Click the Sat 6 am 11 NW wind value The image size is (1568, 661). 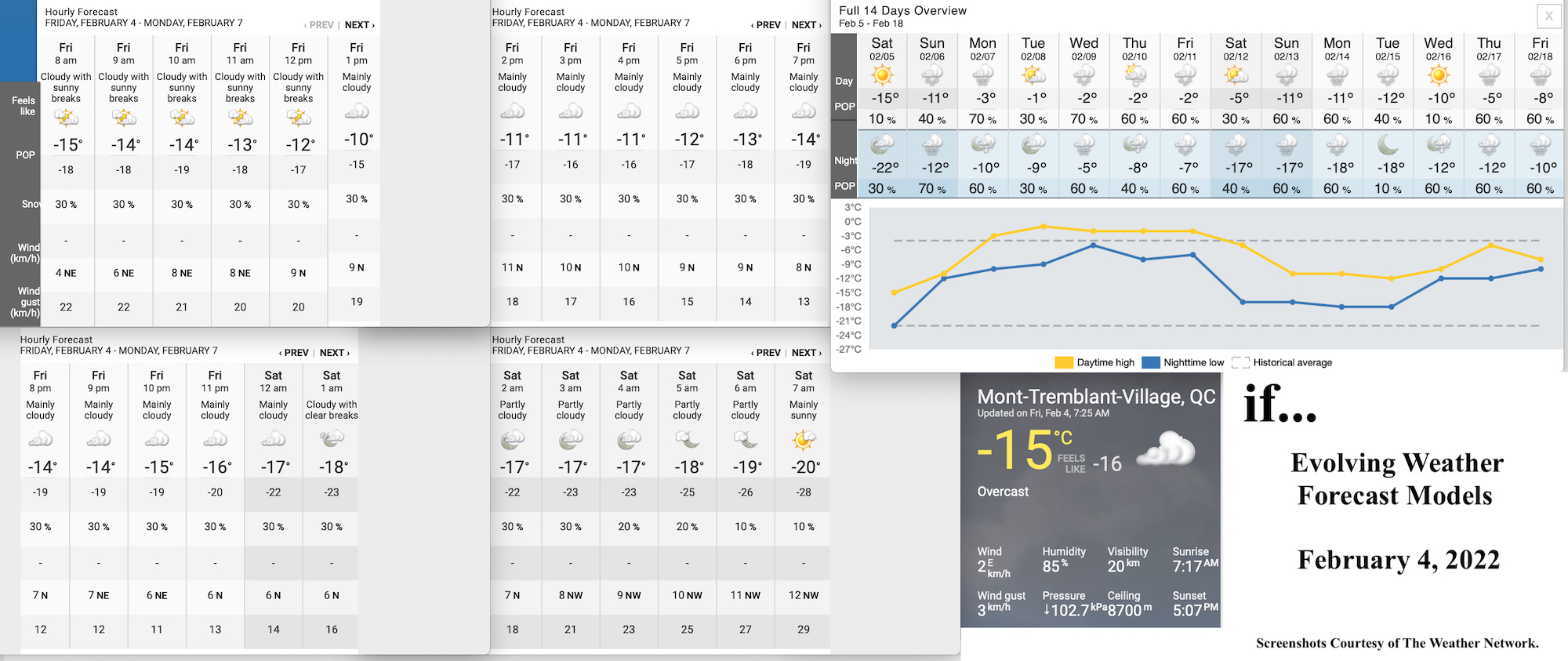[745, 595]
